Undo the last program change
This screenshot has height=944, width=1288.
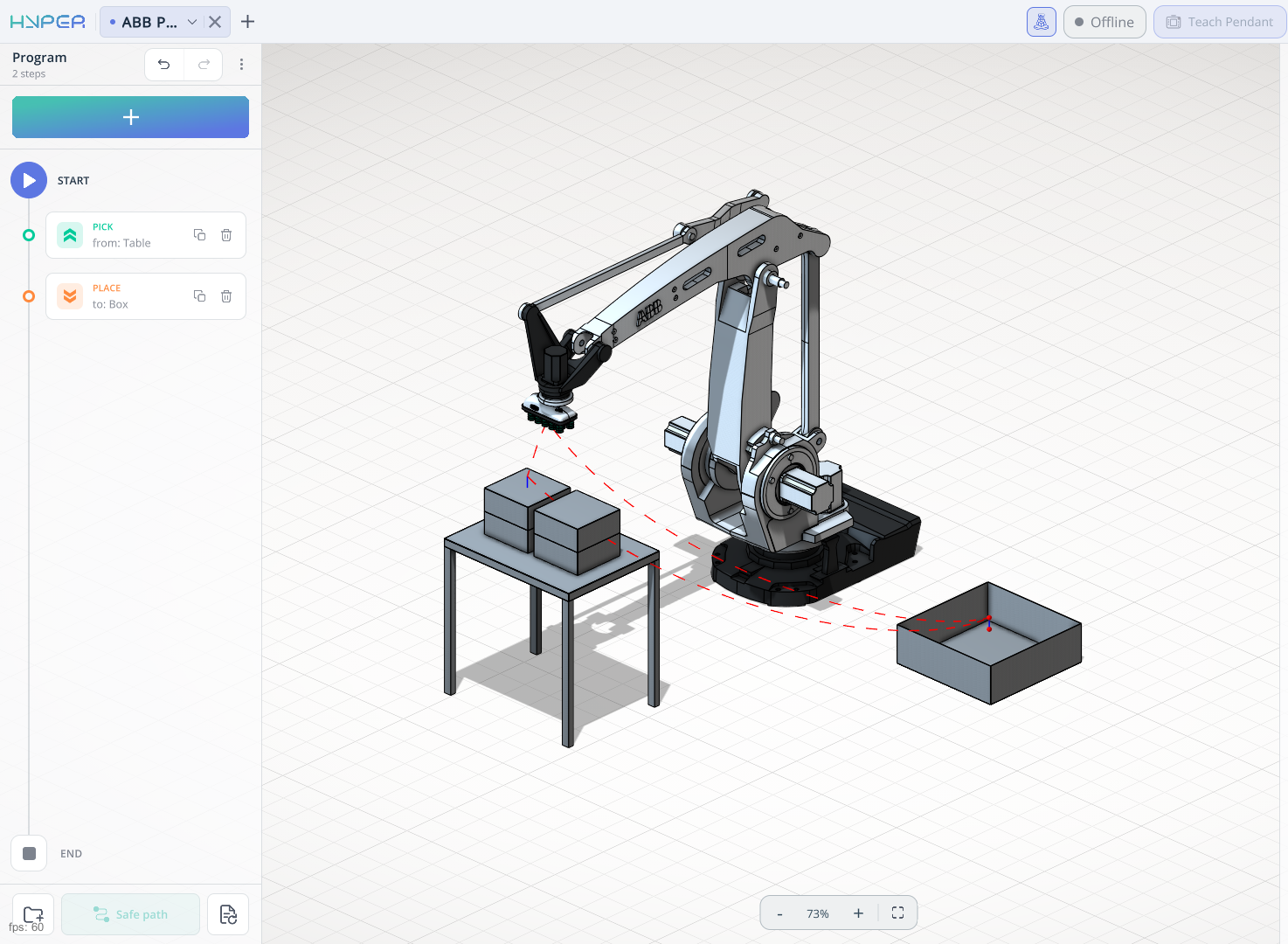coord(164,64)
